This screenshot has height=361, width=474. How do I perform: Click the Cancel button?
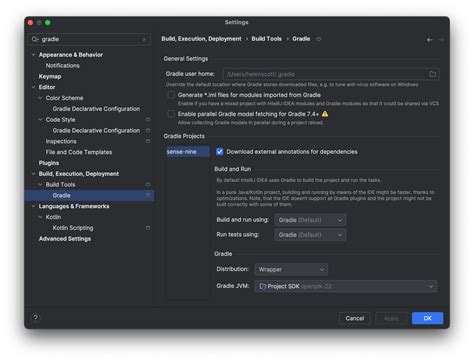click(355, 318)
